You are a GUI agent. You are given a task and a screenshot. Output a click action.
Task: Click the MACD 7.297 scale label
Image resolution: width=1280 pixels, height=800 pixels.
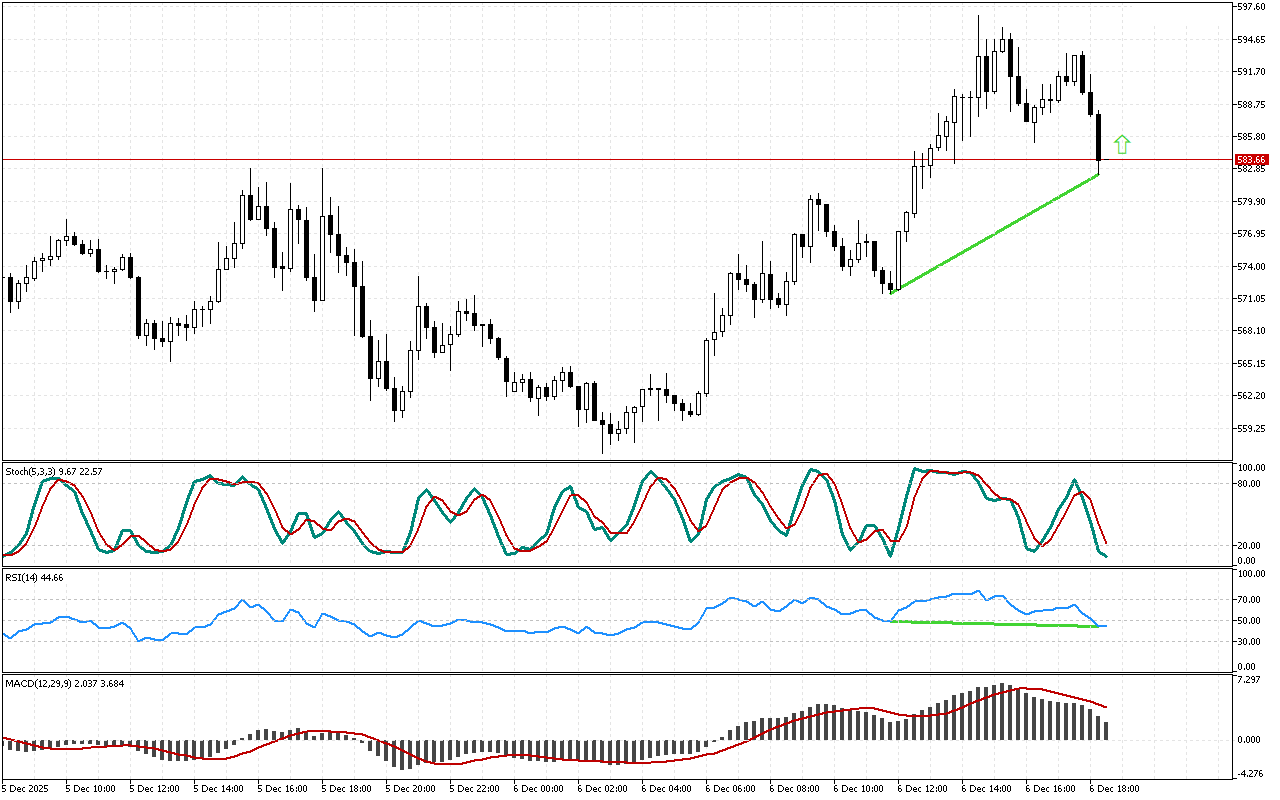point(1250,681)
